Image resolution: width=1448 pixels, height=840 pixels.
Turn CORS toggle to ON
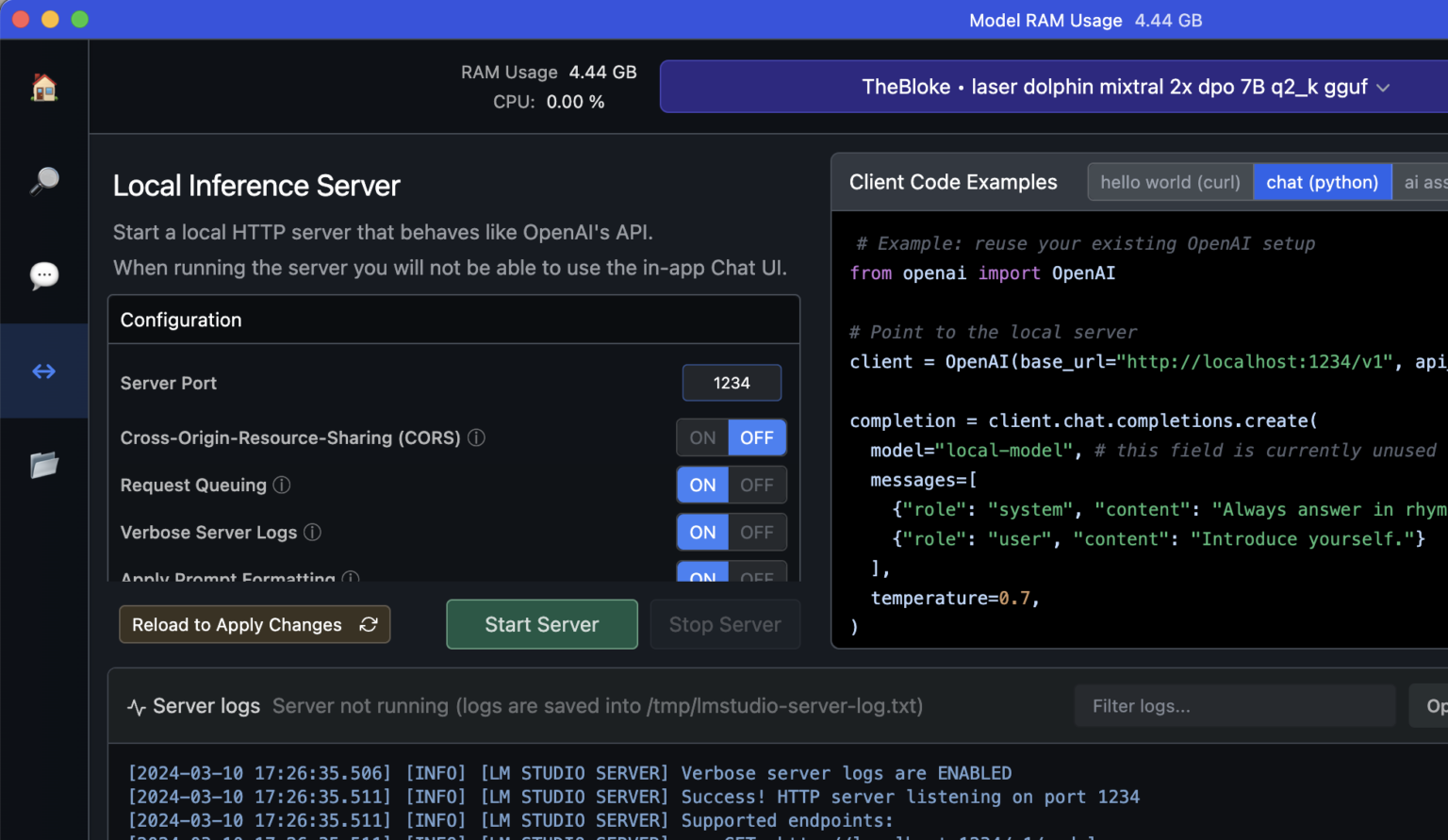point(702,437)
